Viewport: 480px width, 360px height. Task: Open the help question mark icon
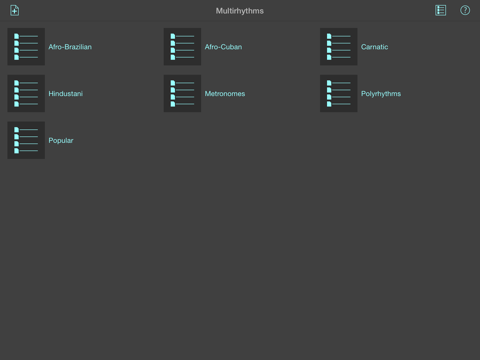pos(465,10)
